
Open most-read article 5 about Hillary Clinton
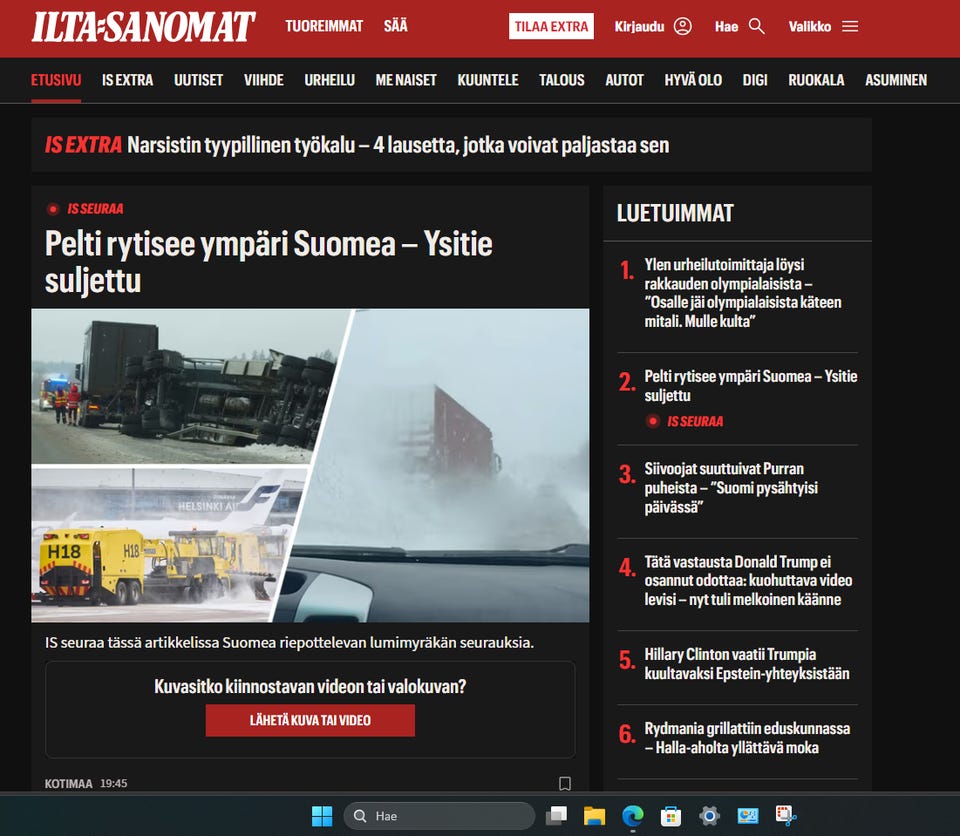[747, 664]
